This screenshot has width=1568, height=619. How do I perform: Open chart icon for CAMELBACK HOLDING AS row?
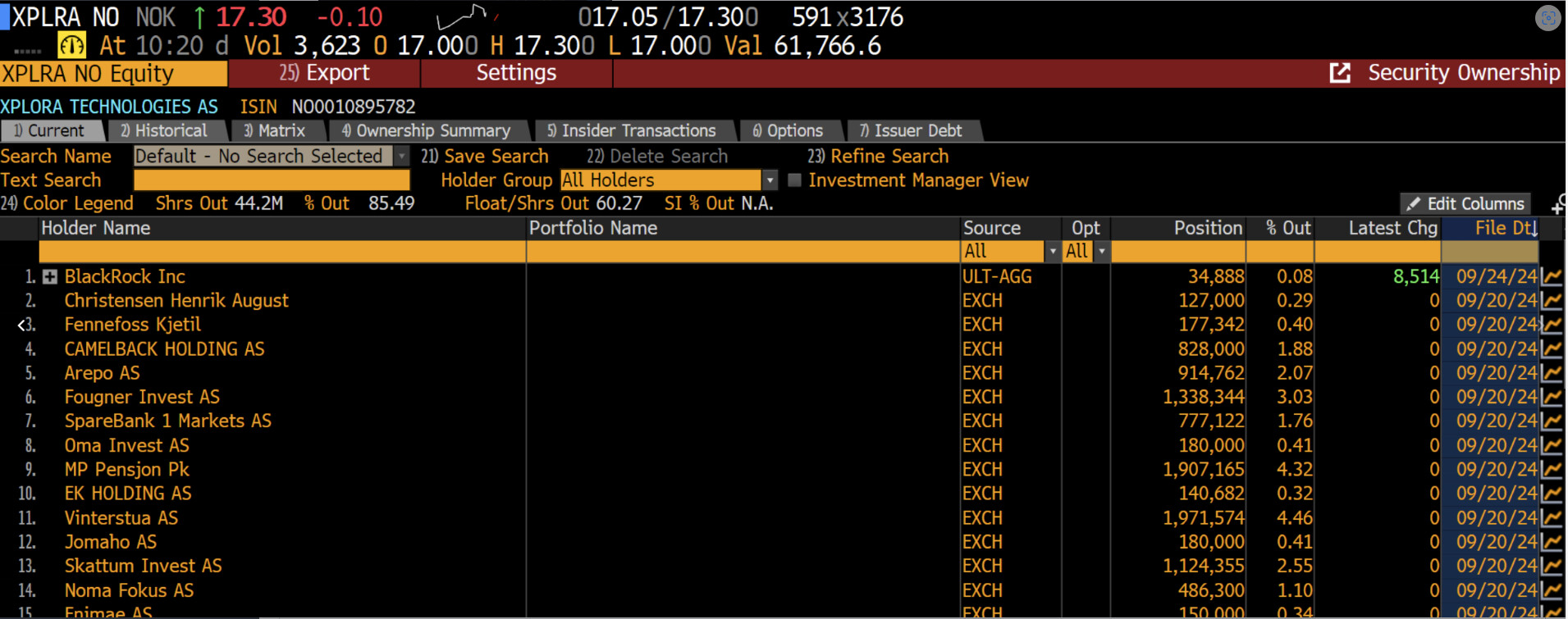point(1551,349)
